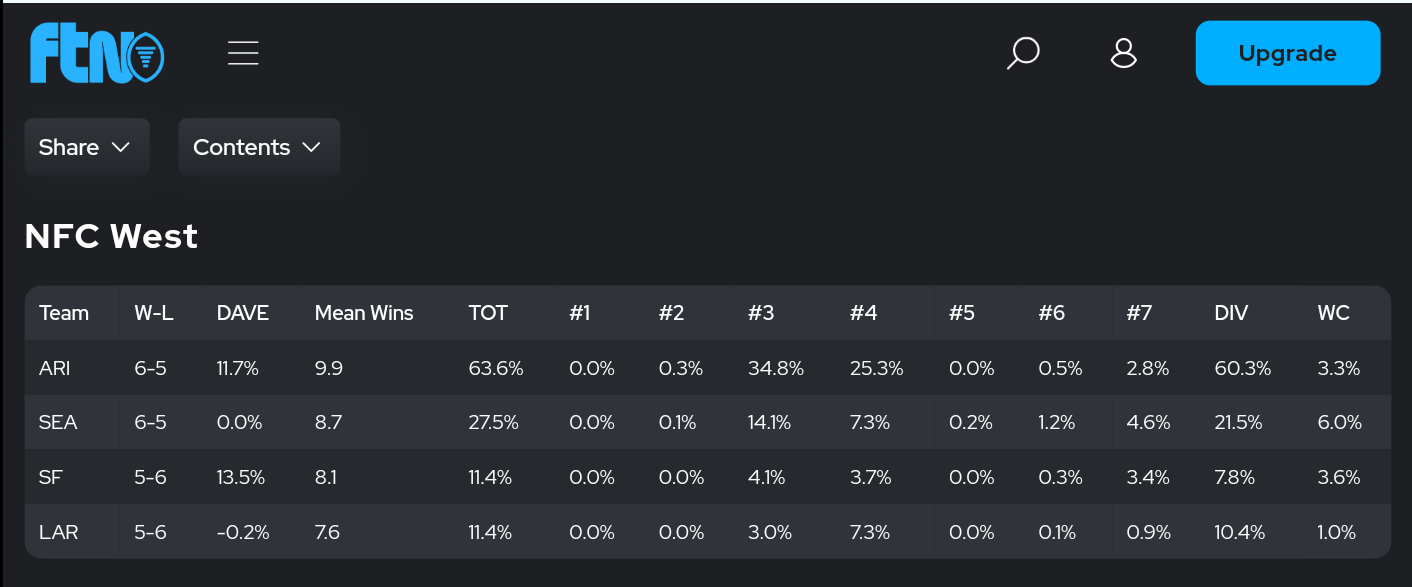Select the SF team cell
This screenshot has height=587, width=1412.
click(x=50, y=477)
